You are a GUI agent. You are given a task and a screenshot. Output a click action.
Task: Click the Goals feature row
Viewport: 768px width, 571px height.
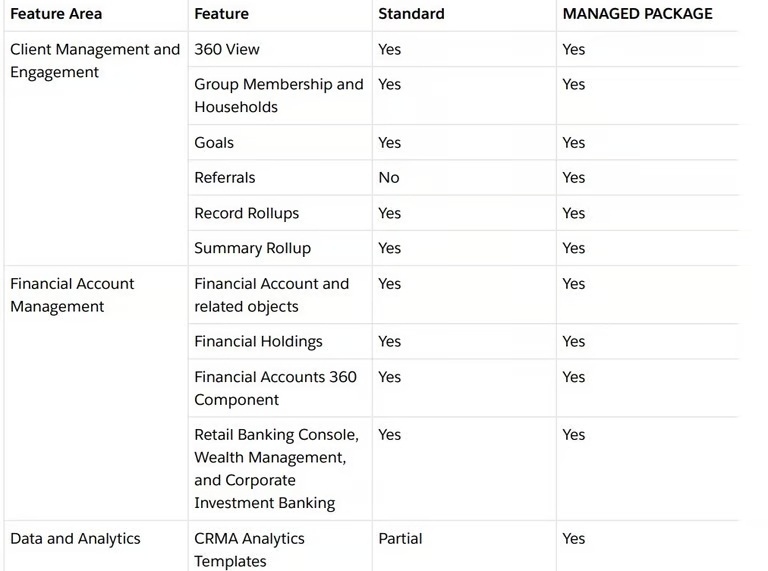coord(214,143)
